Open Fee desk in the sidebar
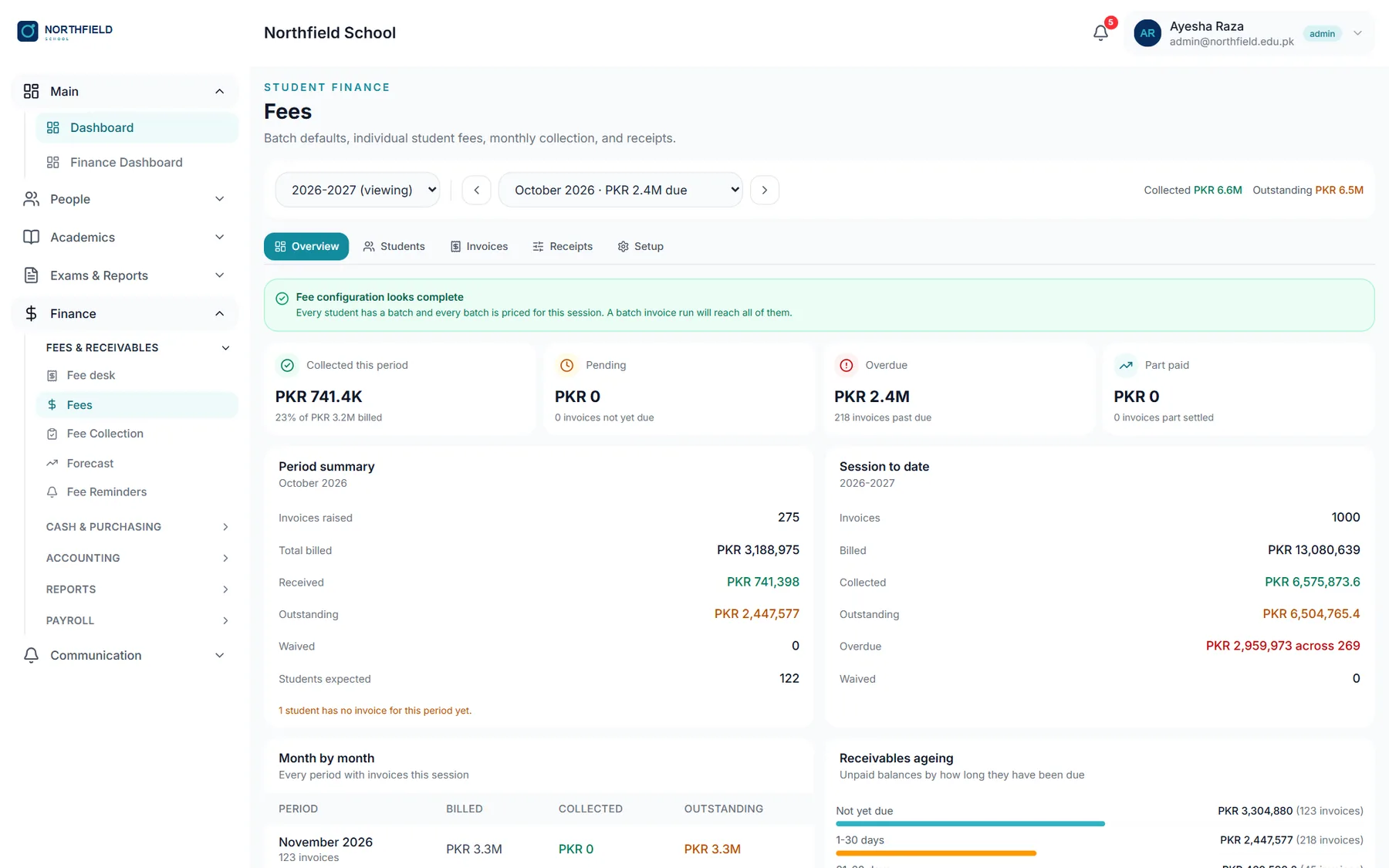Viewport: 1389px width, 868px height. [137, 375]
